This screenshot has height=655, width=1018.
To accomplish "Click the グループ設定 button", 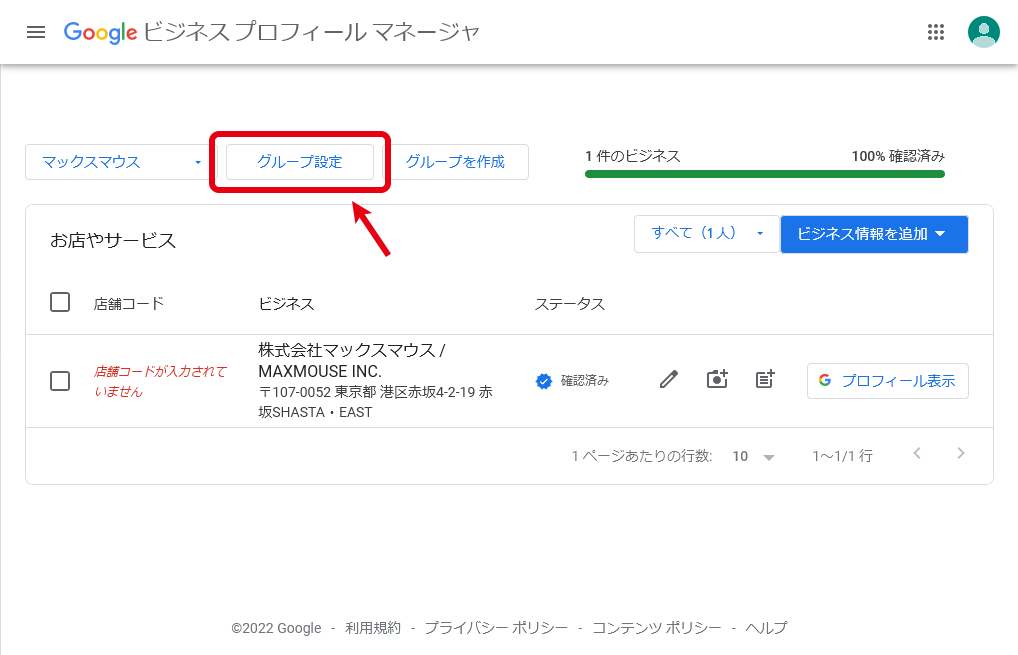I will click(x=299, y=162).
